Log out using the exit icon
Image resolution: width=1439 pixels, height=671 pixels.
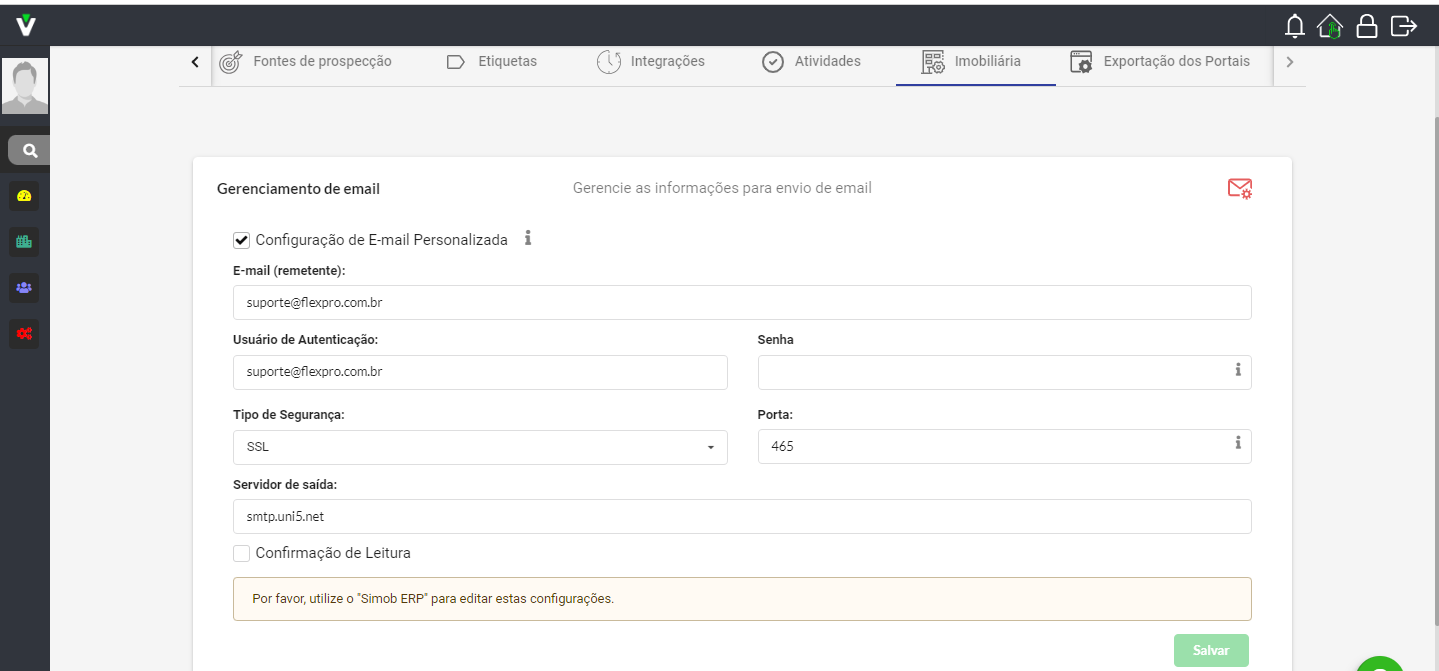point(1404,26)
